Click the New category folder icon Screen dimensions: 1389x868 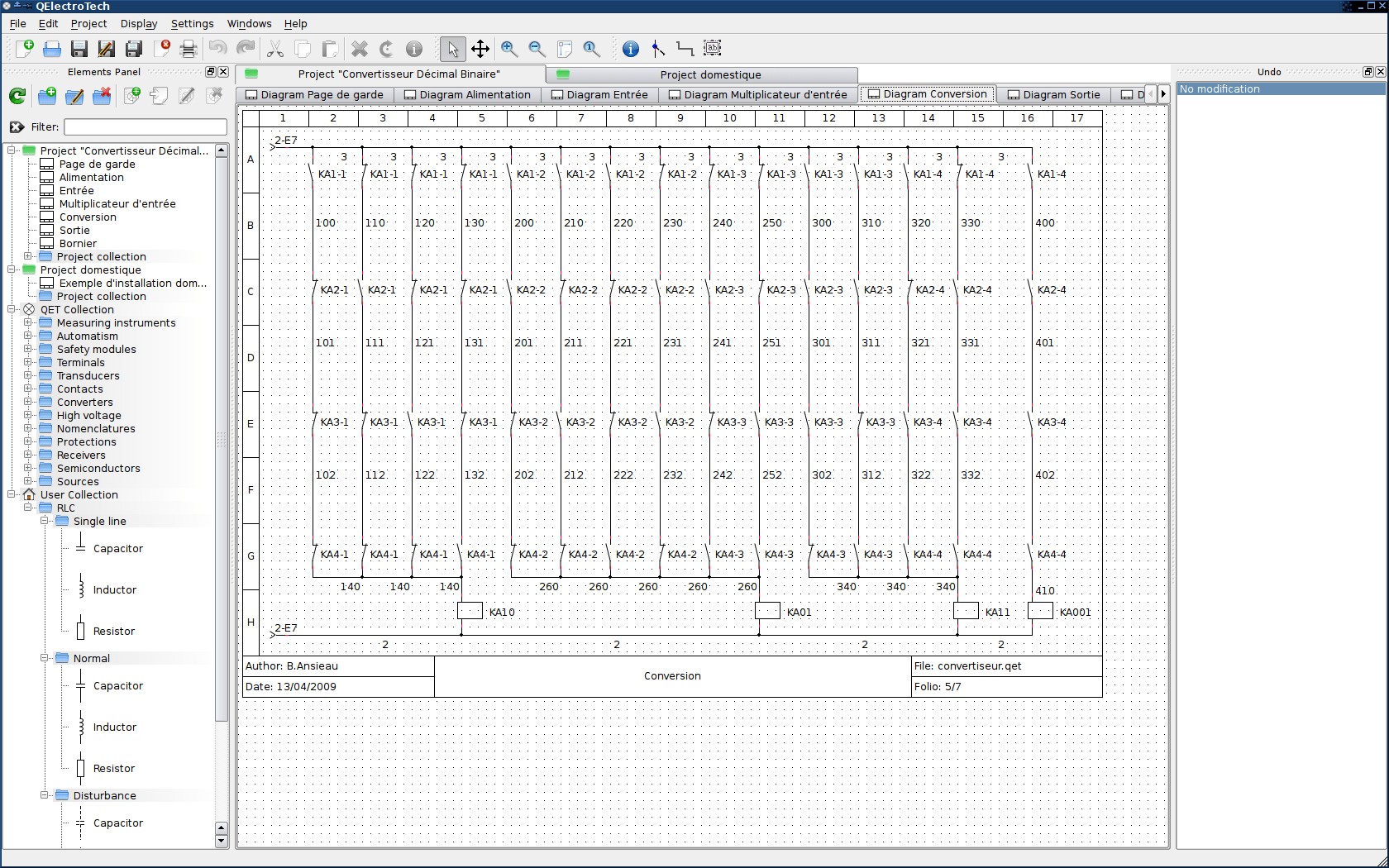[47, 97]
